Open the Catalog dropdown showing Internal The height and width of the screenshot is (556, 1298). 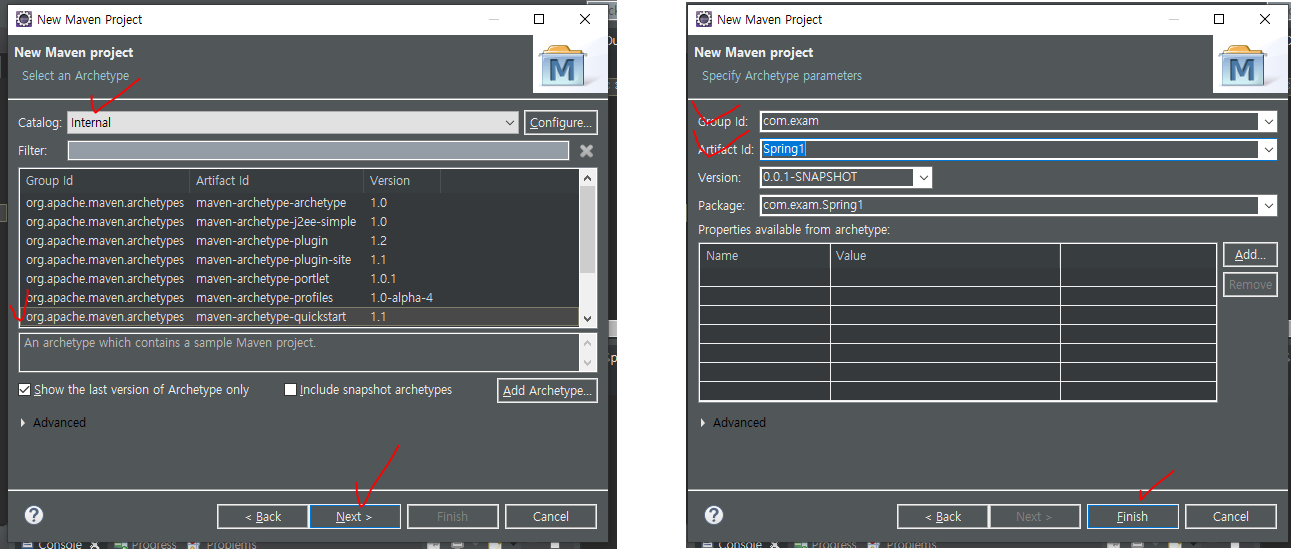click(x=293, y=122)
